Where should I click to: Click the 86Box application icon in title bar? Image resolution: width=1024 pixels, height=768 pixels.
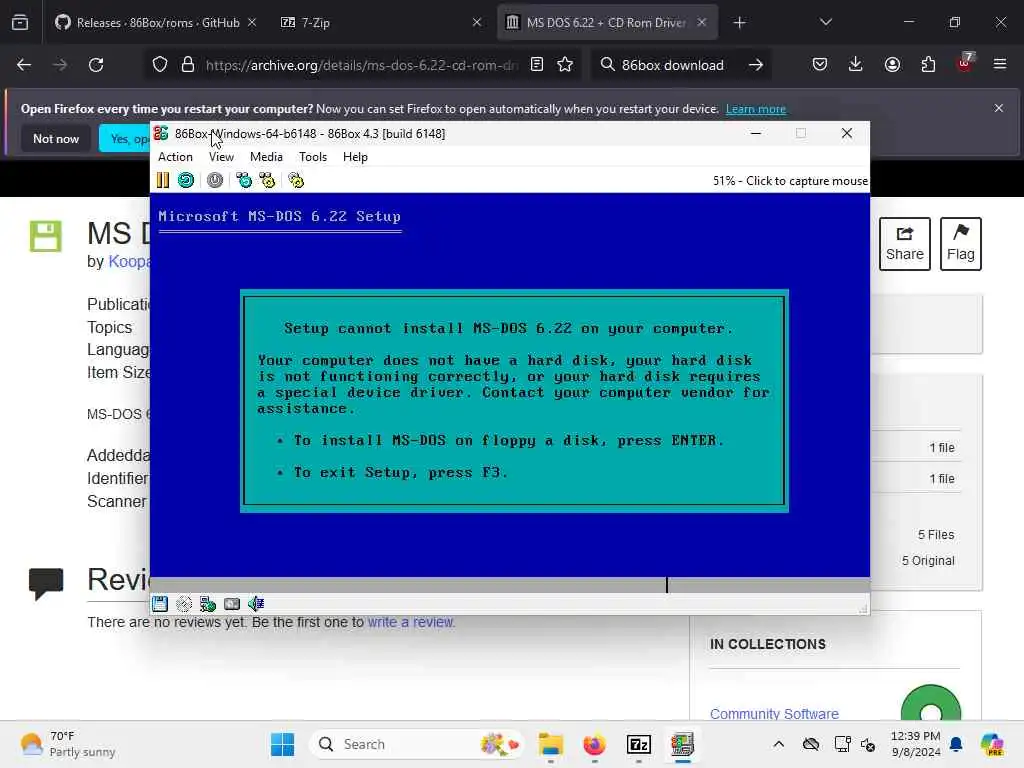click(161, 133)
